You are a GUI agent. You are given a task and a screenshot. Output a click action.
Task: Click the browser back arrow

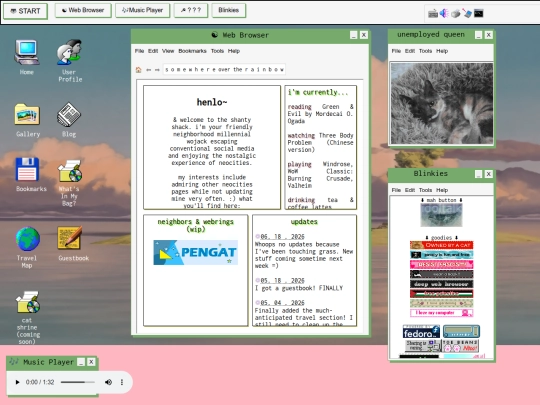pos(148,70)
